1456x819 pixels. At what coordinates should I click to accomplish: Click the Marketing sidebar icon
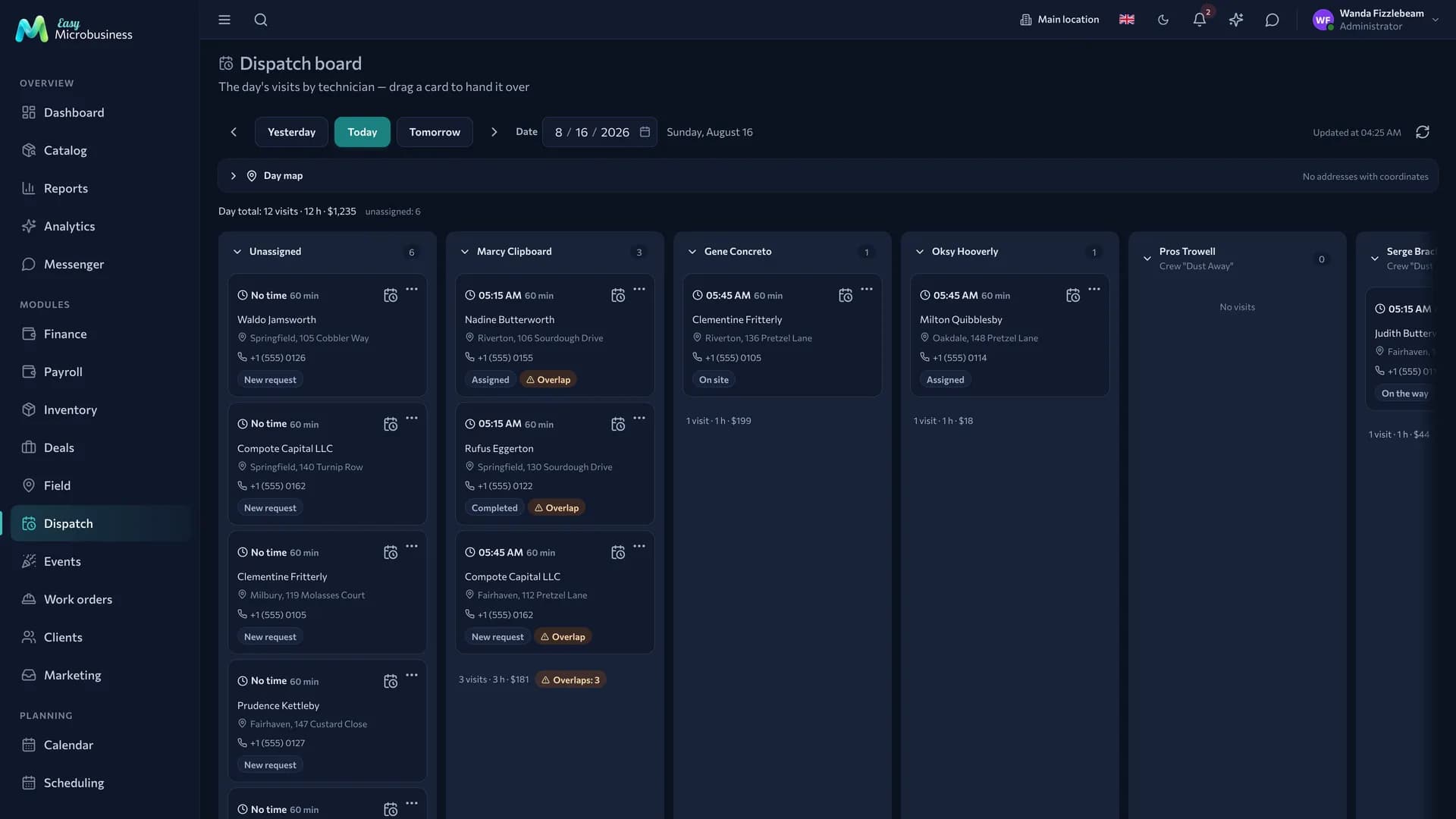tap(29, 675)
